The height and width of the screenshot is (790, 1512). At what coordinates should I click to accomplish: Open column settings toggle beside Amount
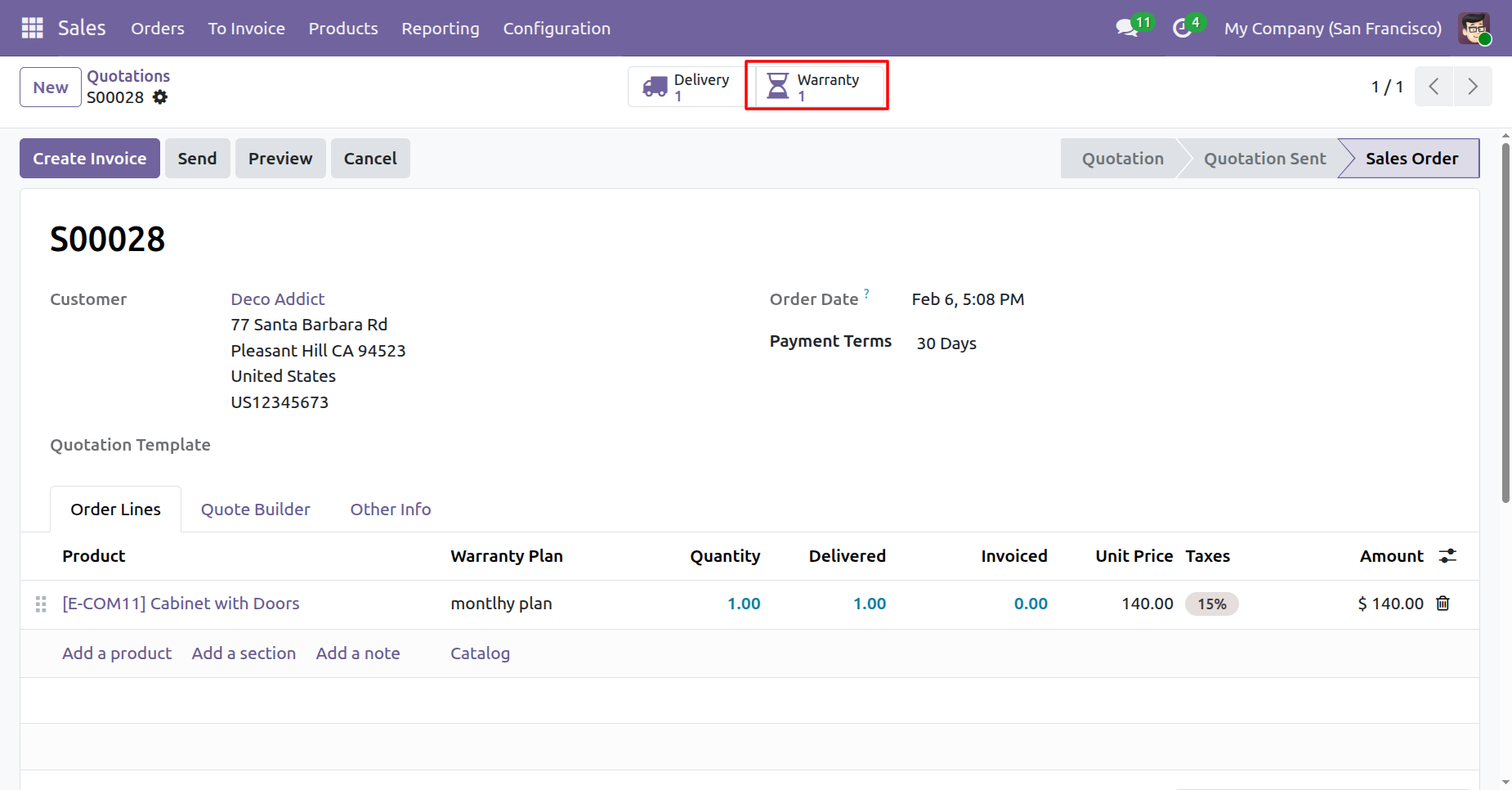click(1447, 556)
